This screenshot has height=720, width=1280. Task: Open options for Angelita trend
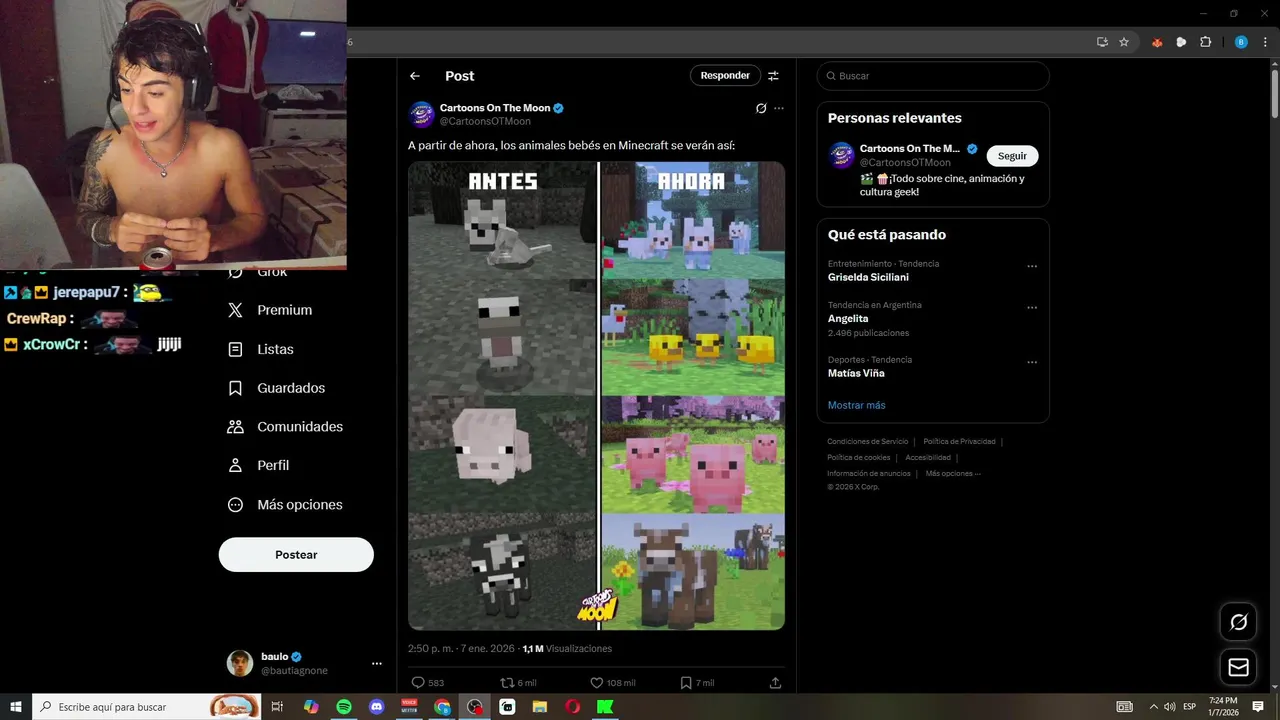[1032, 307]
